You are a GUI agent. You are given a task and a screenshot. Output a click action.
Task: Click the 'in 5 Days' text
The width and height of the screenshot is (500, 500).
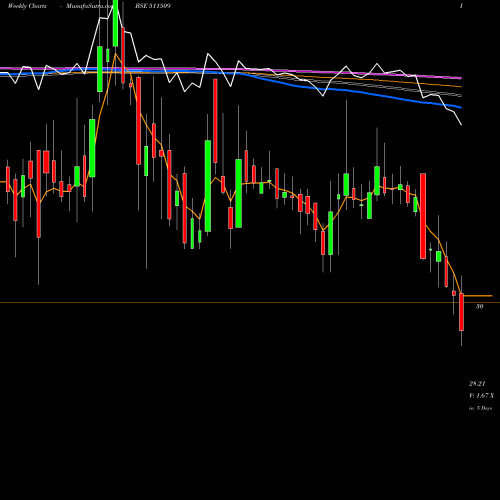(480, 408)
